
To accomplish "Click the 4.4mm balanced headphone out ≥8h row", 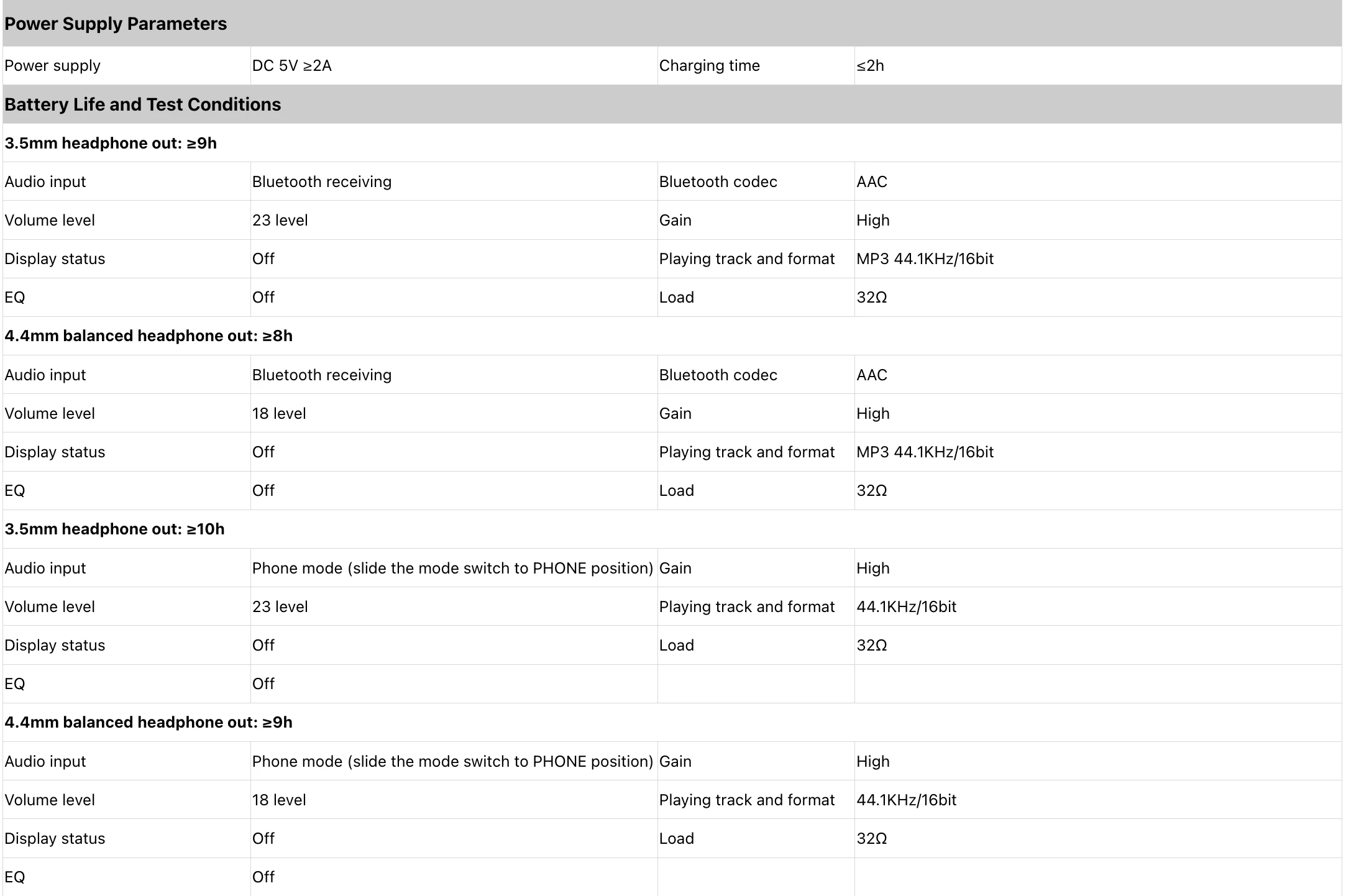I will click(x=672, y=336).
